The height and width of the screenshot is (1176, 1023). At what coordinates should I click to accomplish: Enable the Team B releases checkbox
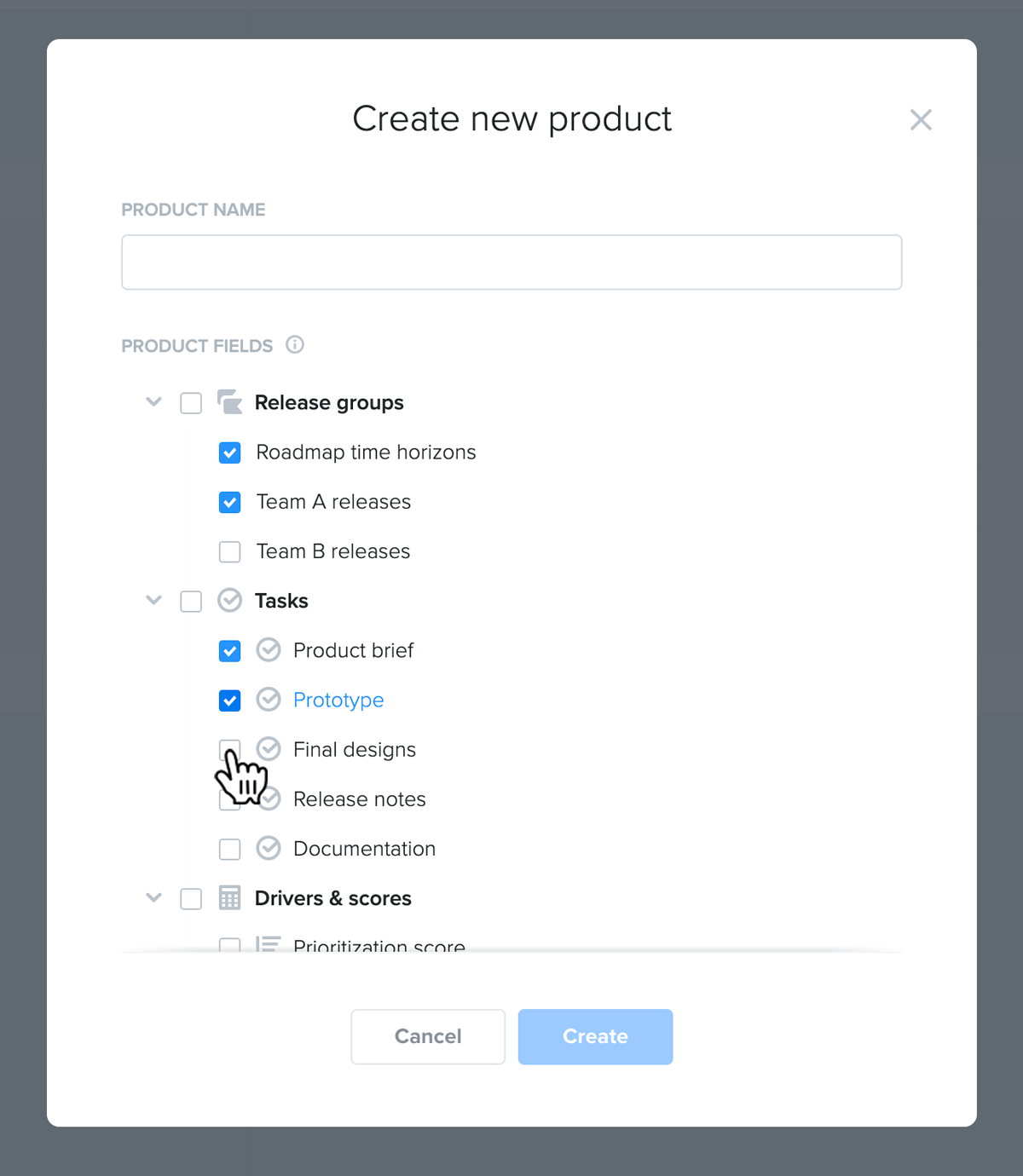(230, 551)
